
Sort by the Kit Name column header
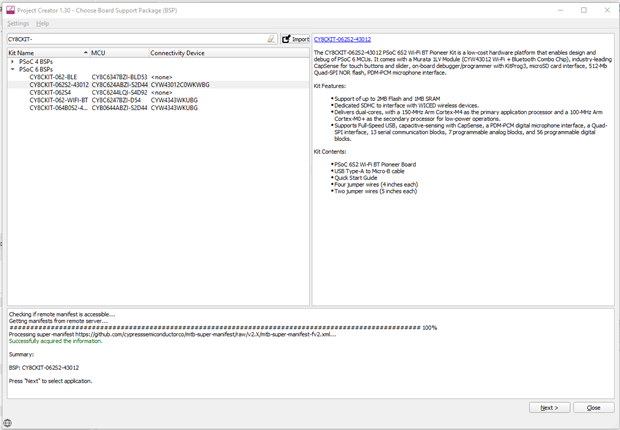coord(48,53)
